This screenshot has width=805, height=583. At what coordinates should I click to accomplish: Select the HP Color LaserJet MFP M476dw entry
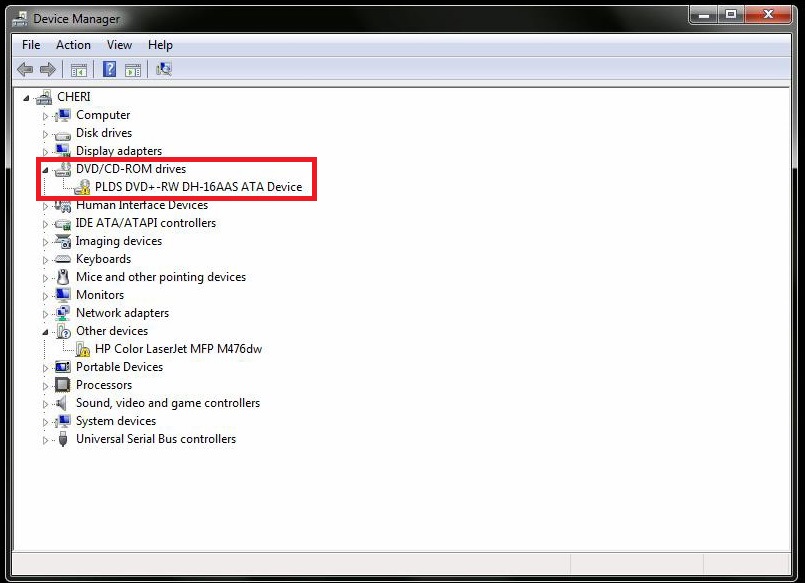[x=179, y=349]
